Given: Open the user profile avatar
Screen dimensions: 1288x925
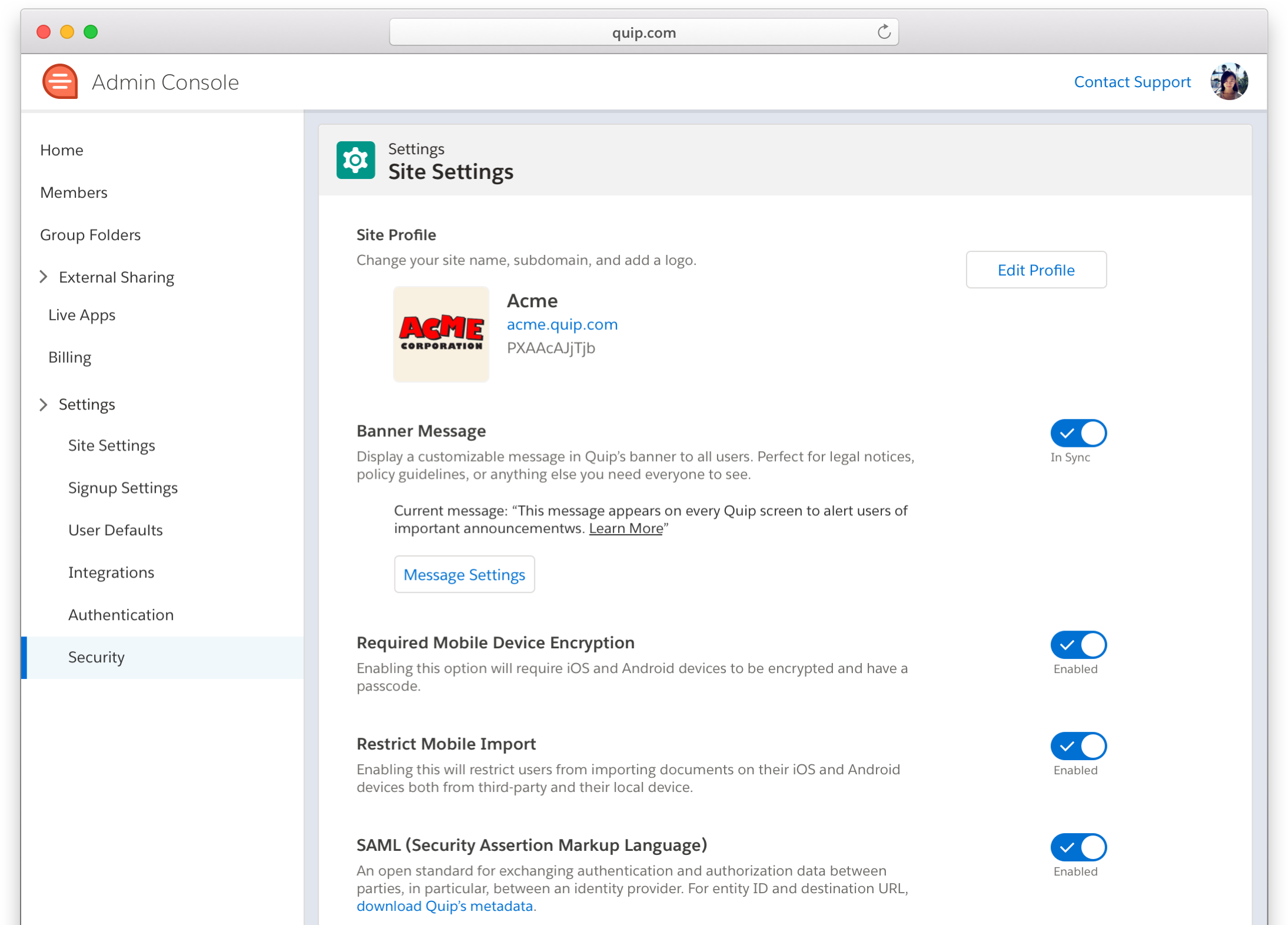Looking at the screenshot, I should point(1229,82).
